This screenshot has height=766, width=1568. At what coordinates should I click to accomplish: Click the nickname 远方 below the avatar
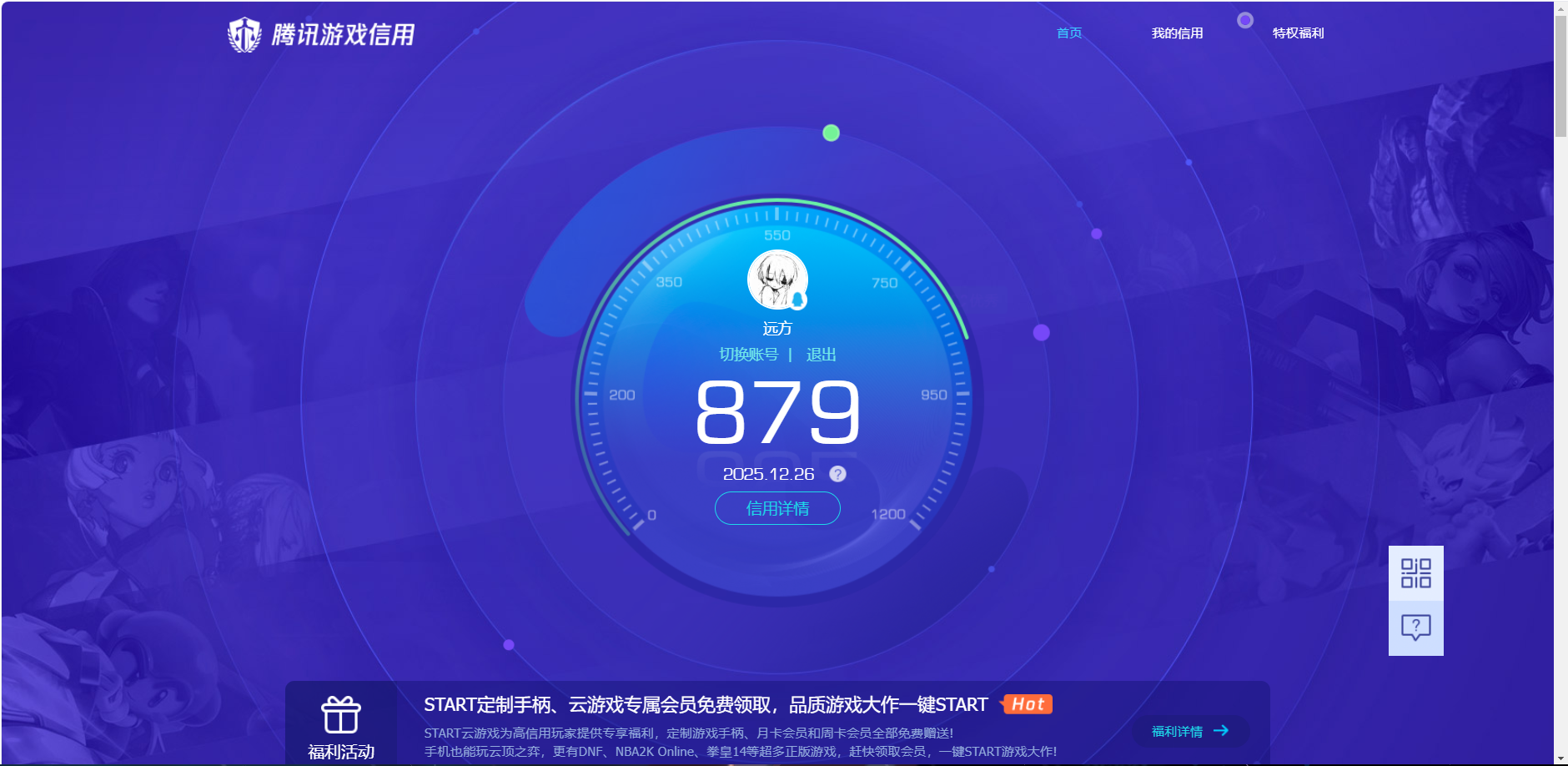pos(776,327)
